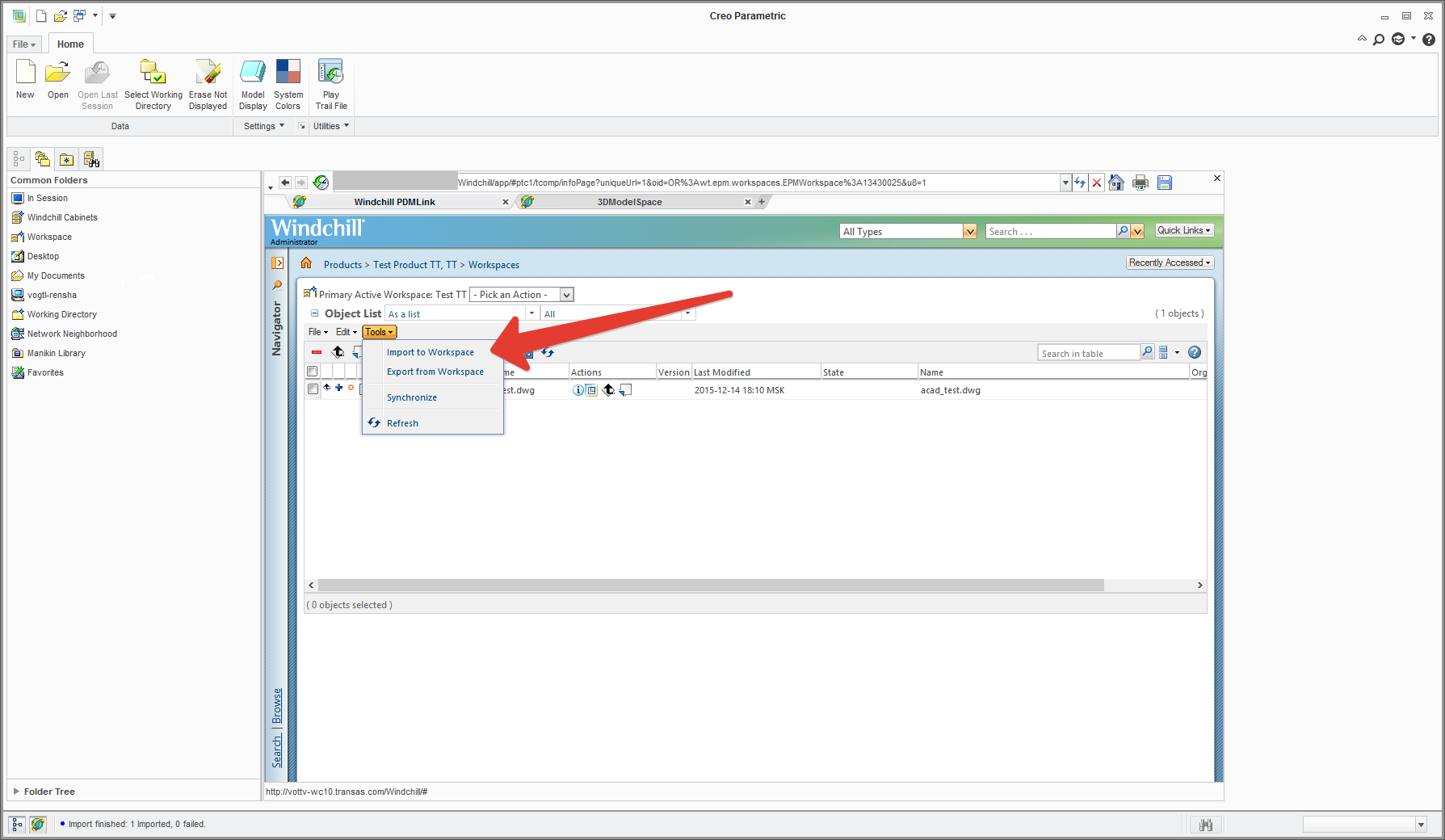This screenshot has height=840, width=1445.
Task: Click the info icon in acad_test.dwg row
Action: point(578,390)
